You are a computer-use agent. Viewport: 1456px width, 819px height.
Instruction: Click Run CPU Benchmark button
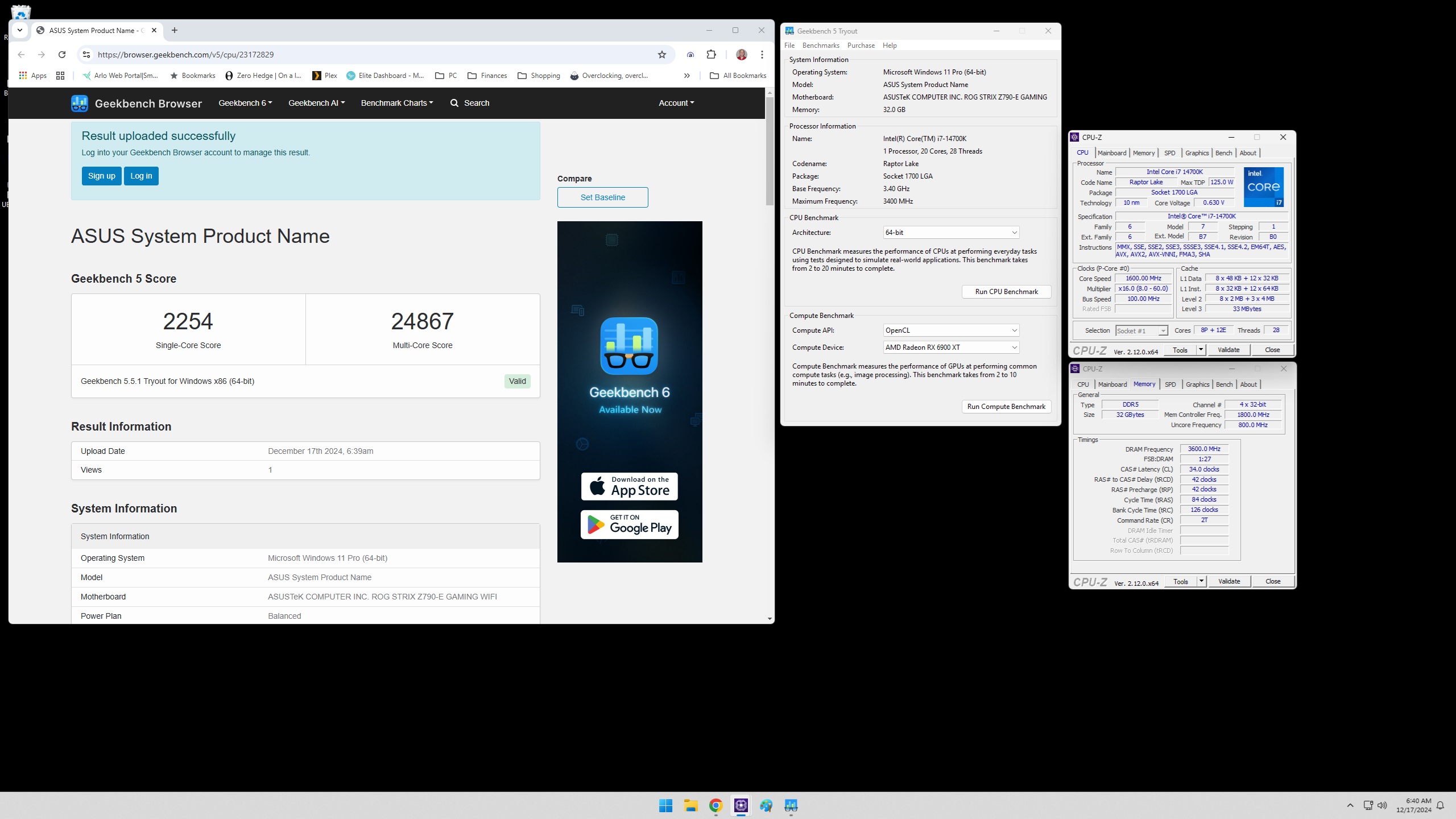(x=1006, y=292)
